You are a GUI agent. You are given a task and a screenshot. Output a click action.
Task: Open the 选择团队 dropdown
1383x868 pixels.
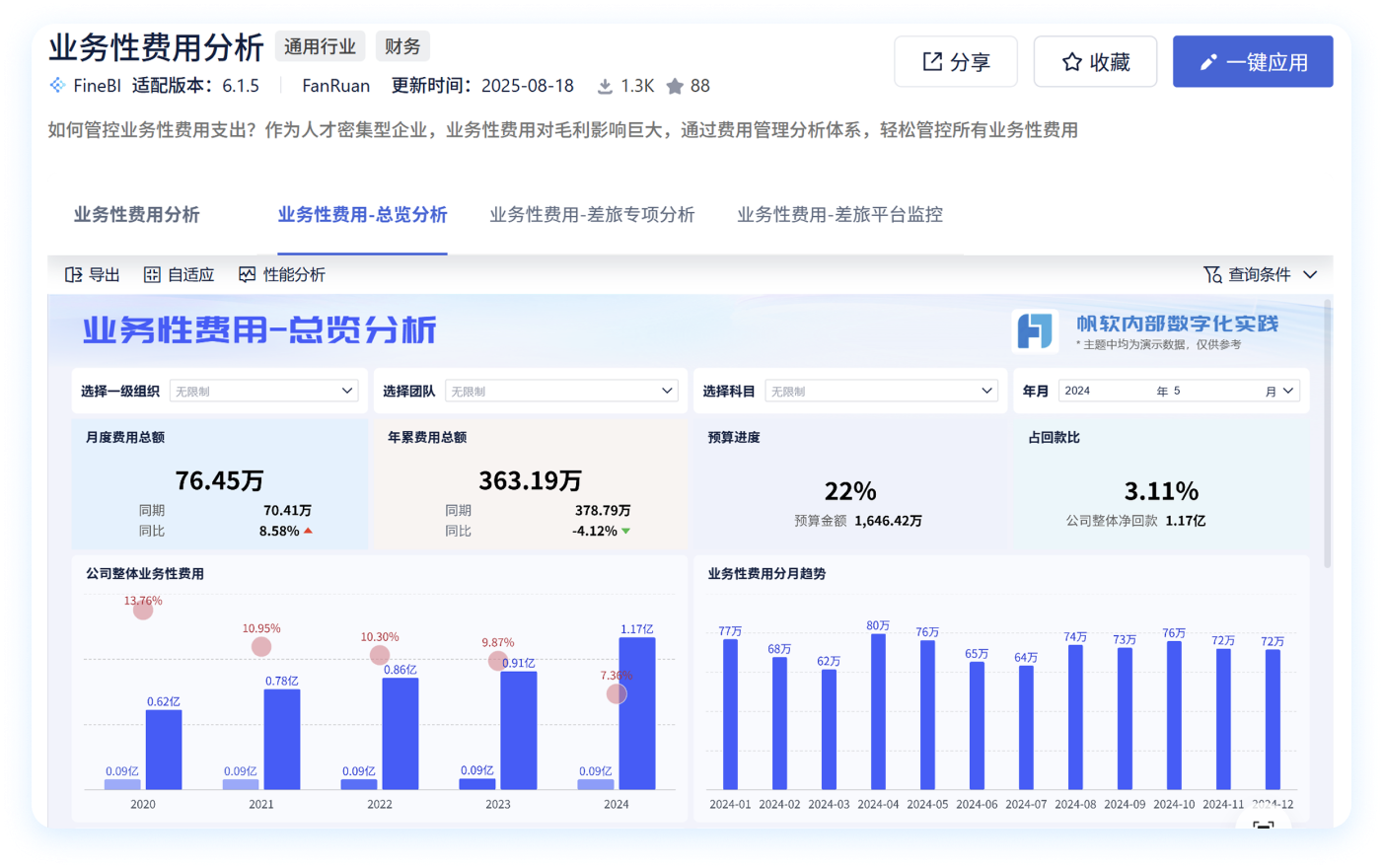(x=560, y=392)
